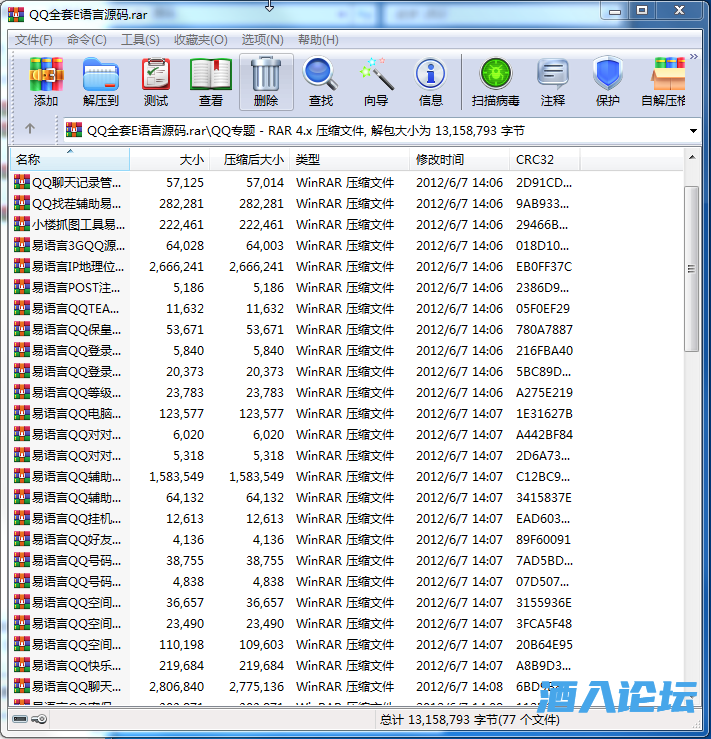Select file QQ聊天记录管... row icon
This screenshot has width=711, height=739.
pyautogui.click(x=22, y=182)
